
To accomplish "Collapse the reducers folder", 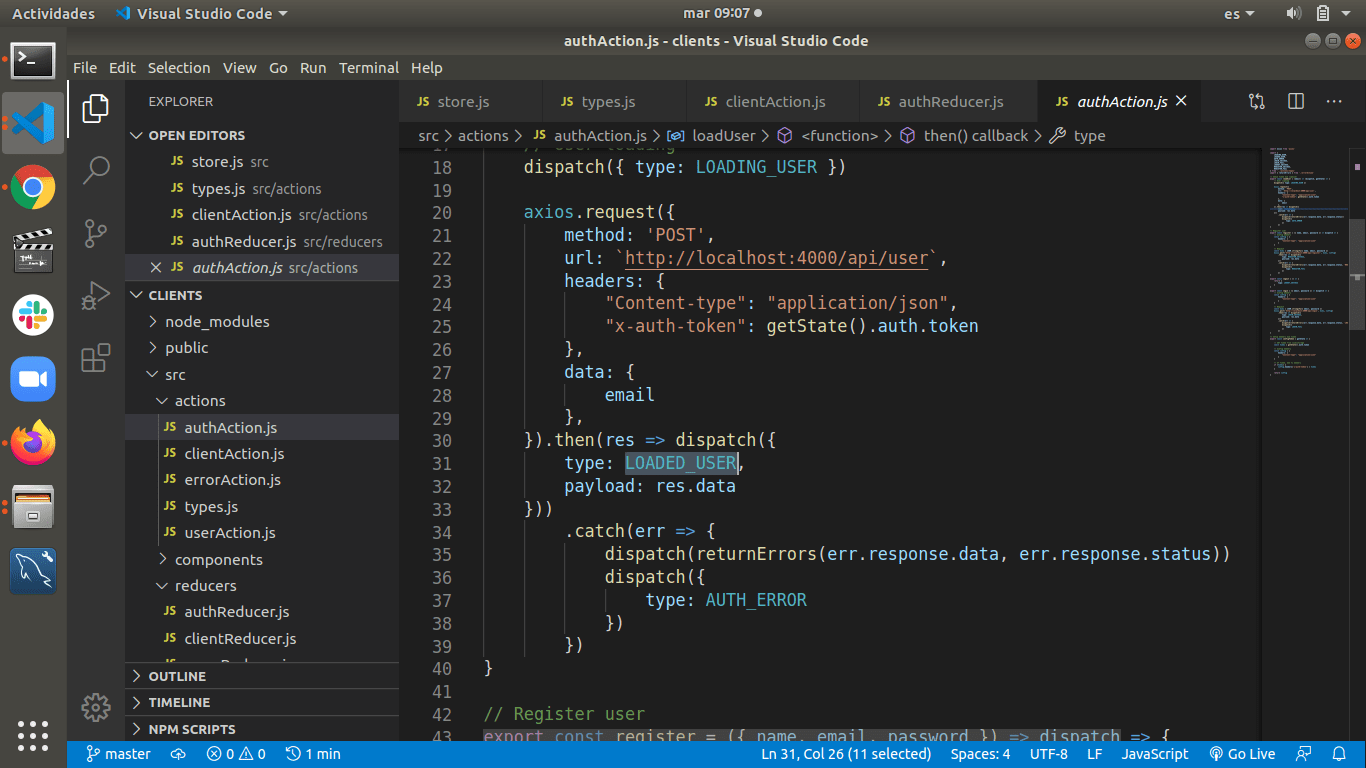I will pyautogui.click(x=205, y=586).
